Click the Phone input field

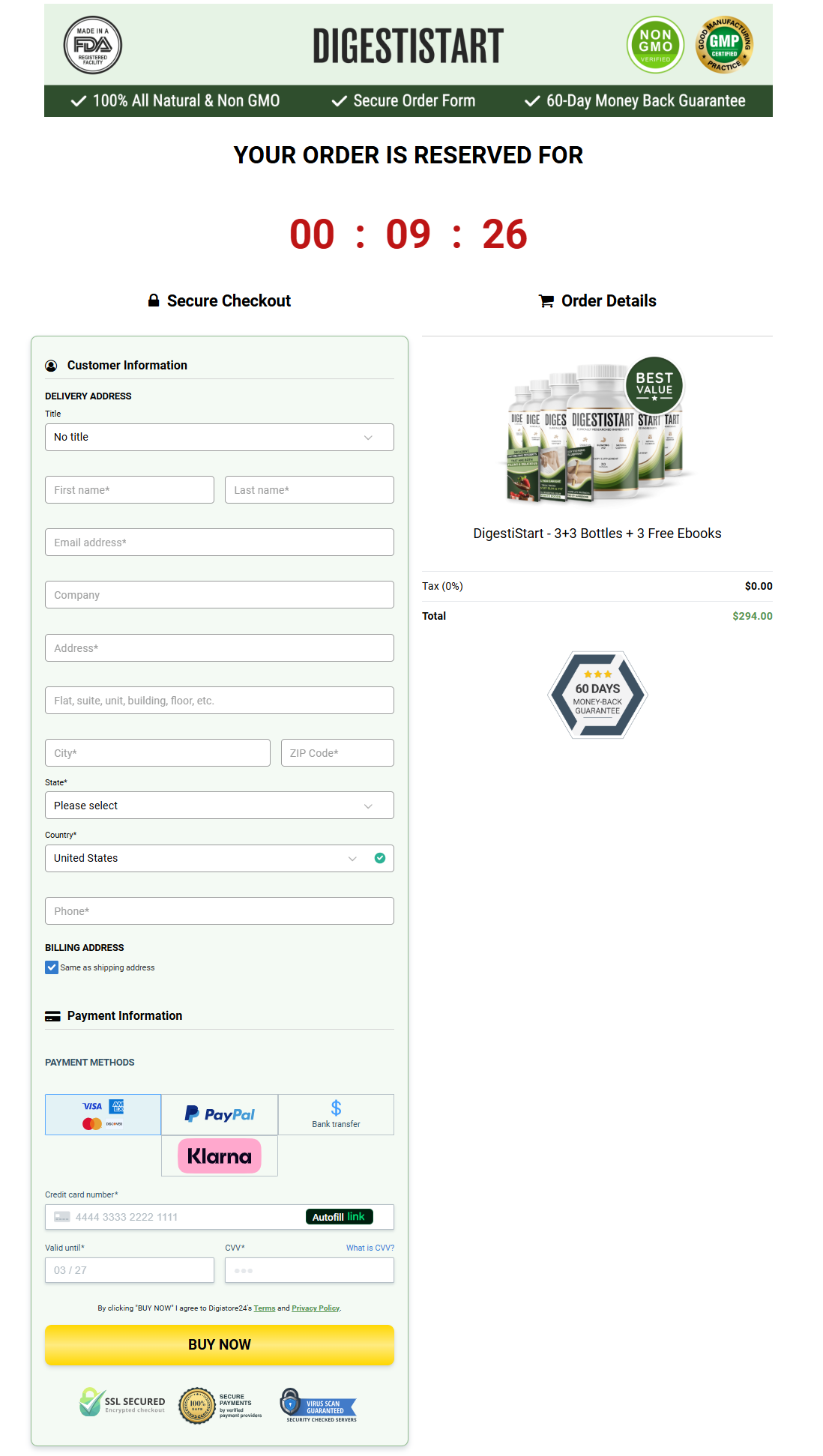tap(220, 911)
